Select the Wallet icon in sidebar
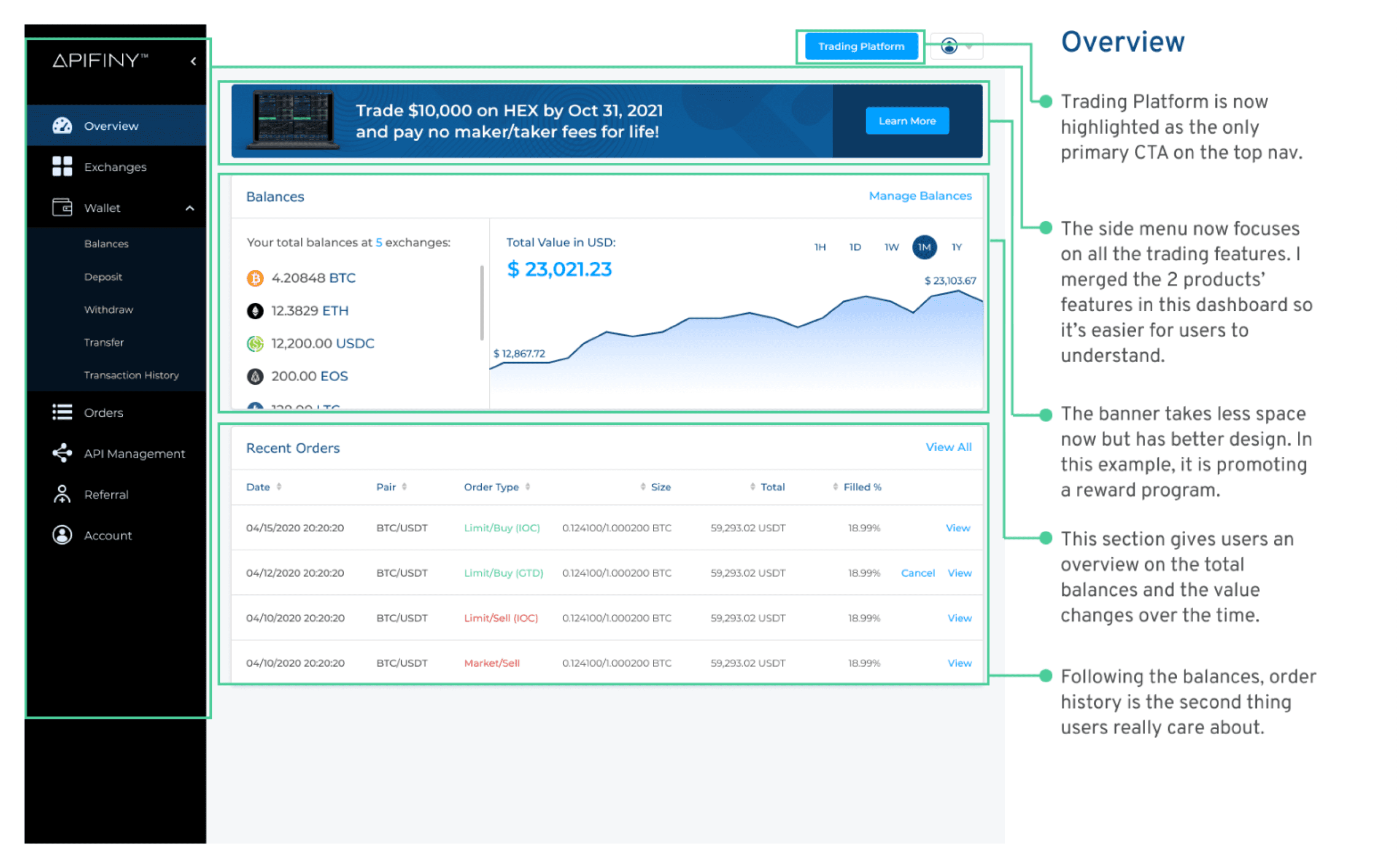Screen dimensions: 1397x868 (62, 207)
